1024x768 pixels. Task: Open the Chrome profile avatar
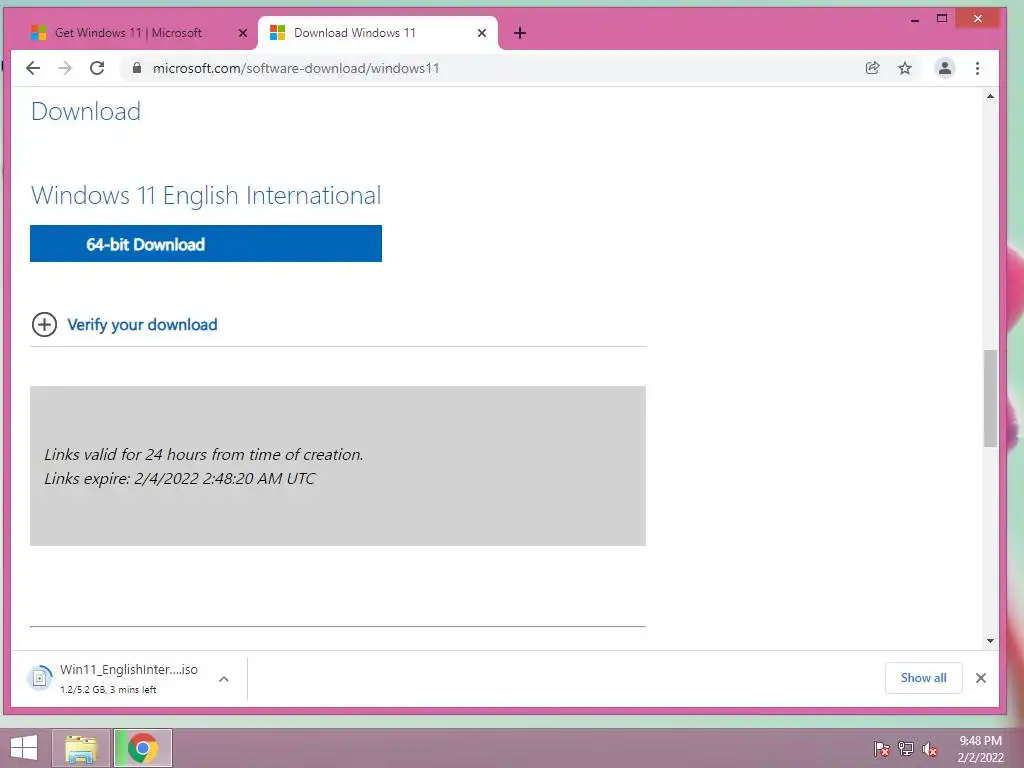[x=944, y=68]
